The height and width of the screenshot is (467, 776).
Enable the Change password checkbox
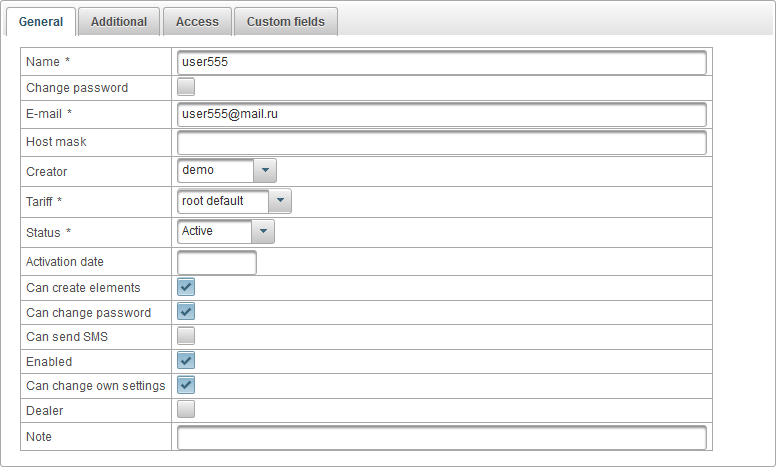click(x=186, y=87)
